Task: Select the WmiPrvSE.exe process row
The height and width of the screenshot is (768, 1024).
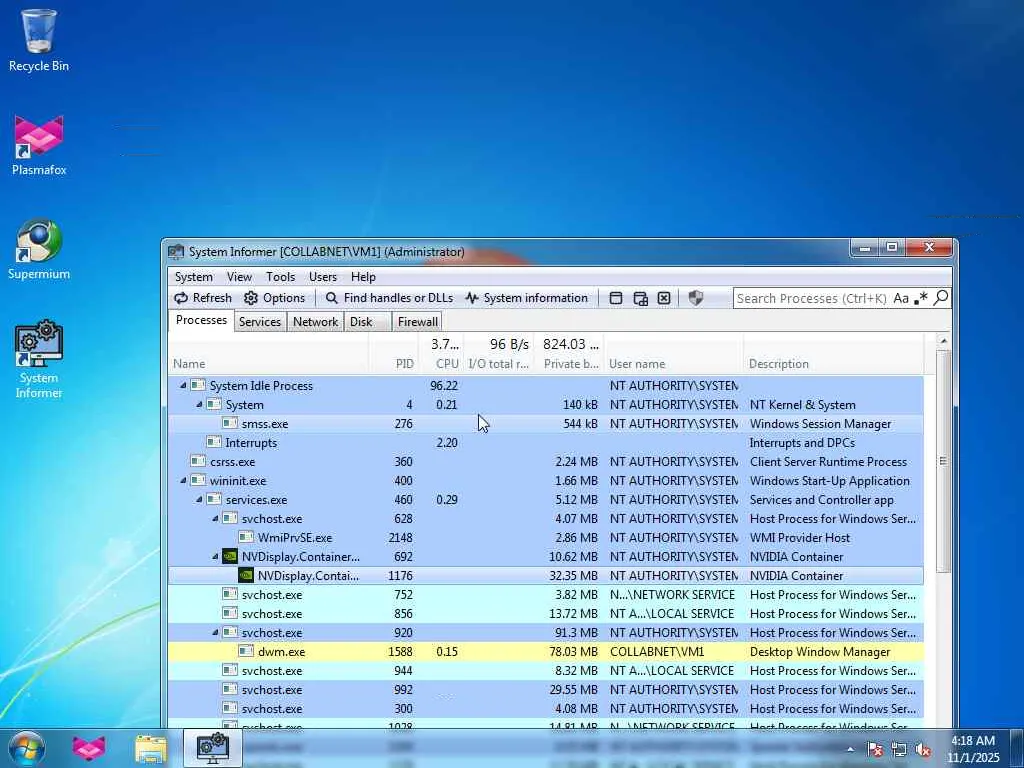Action: click(546, 537)
